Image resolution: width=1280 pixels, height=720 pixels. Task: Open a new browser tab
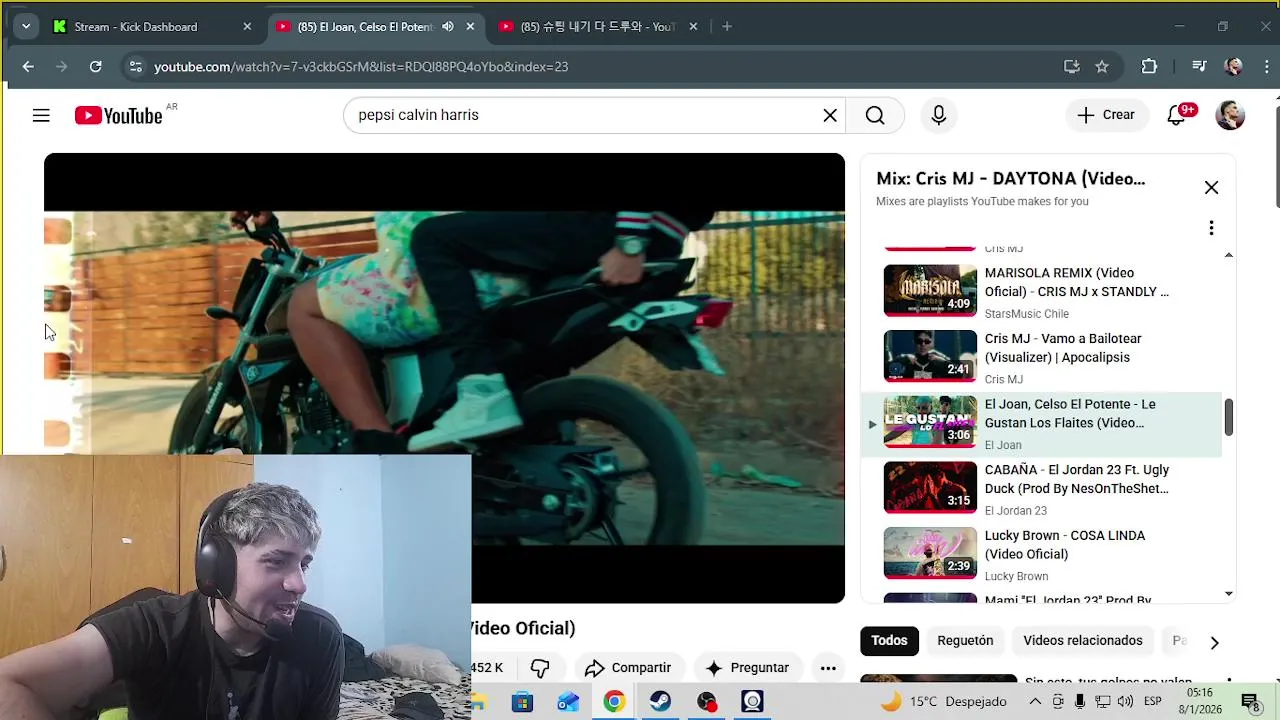[727, 27]
